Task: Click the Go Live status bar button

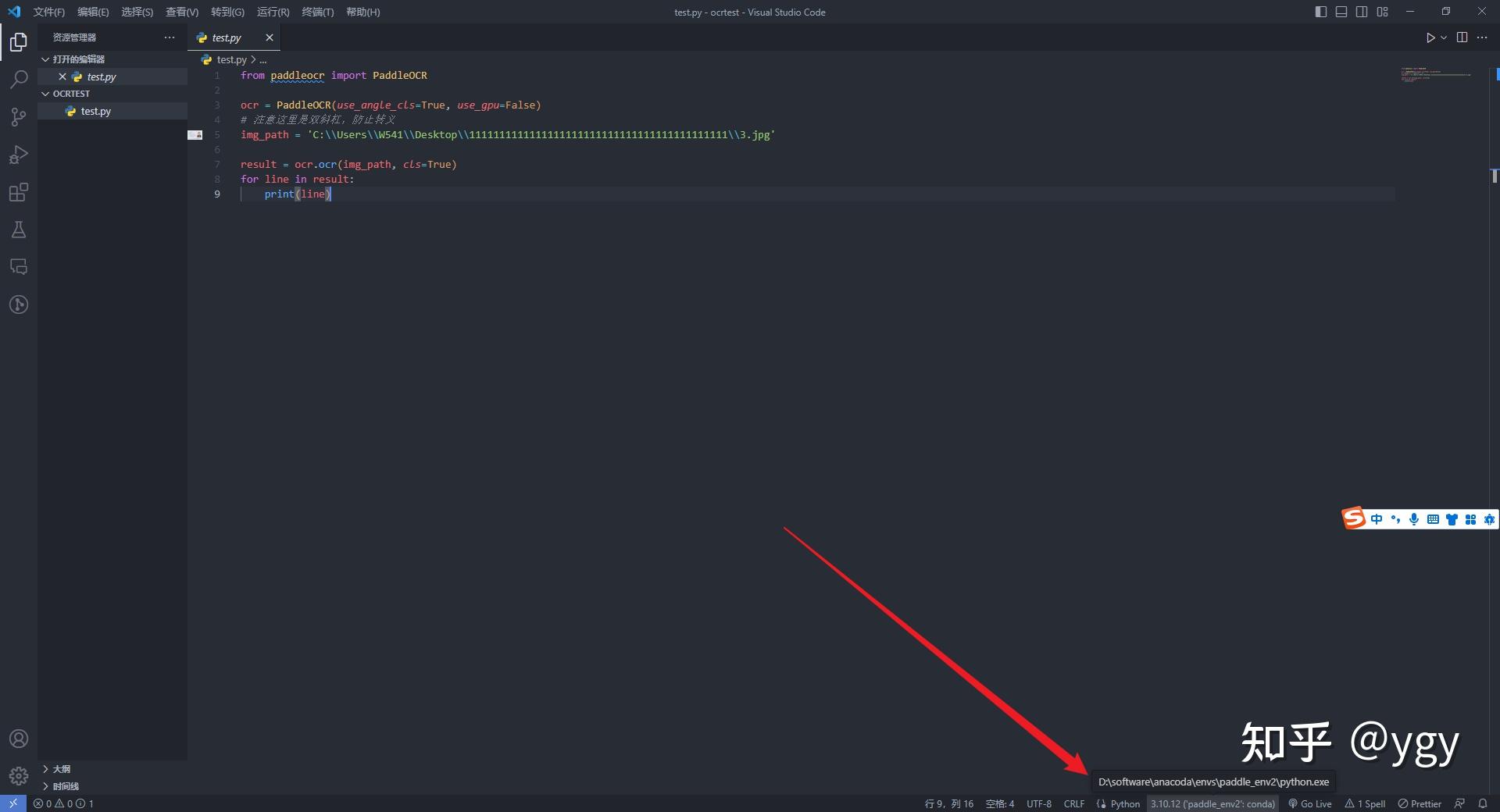Action: click(1310, 803)
